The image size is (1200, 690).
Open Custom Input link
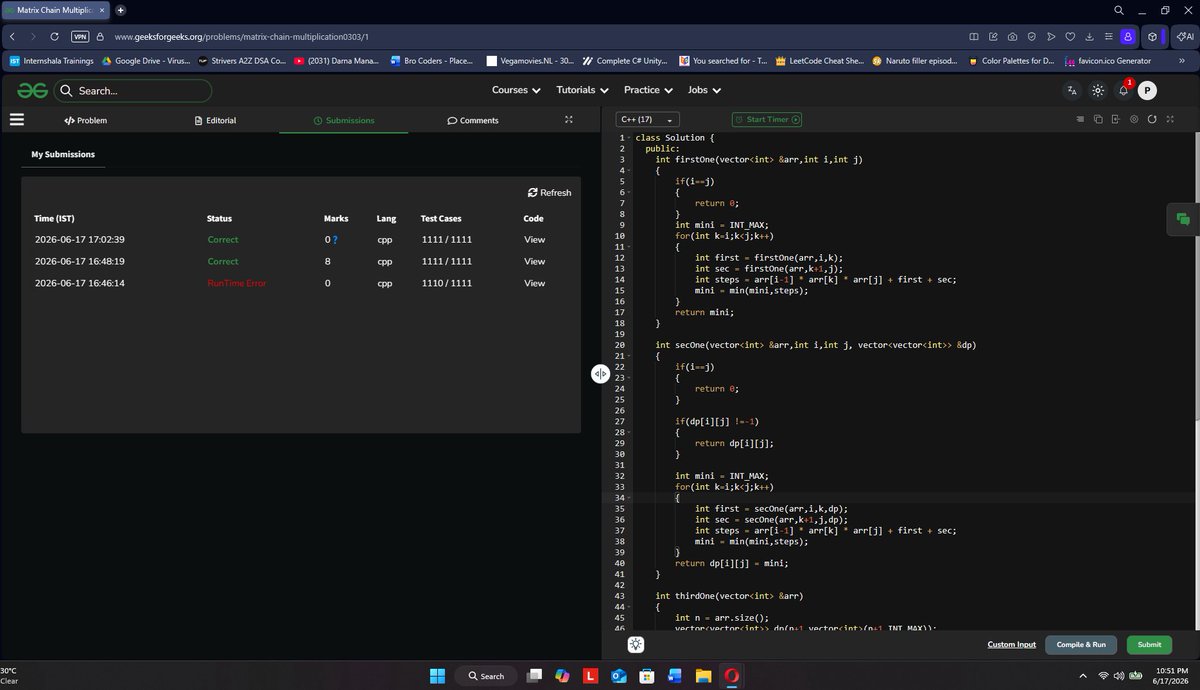[x=1011, y=645]
